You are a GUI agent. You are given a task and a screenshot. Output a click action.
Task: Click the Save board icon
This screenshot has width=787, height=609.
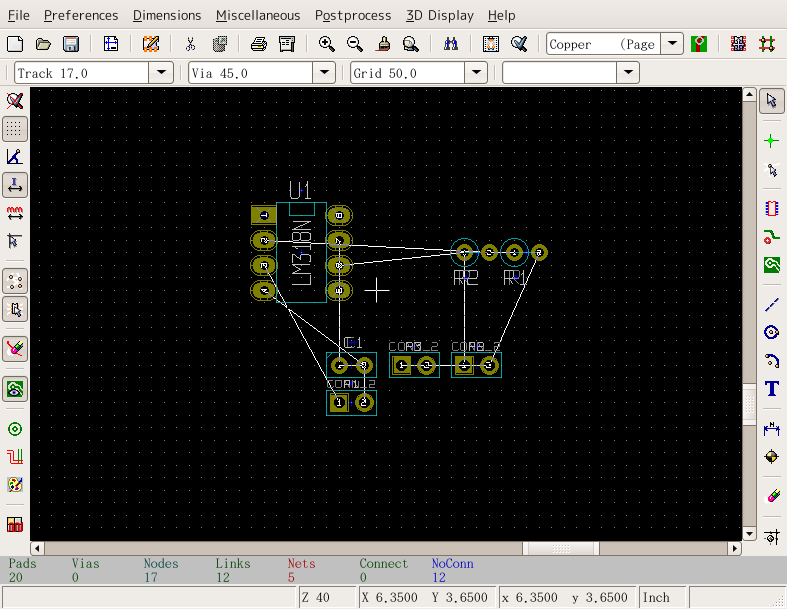click(71, 44)
